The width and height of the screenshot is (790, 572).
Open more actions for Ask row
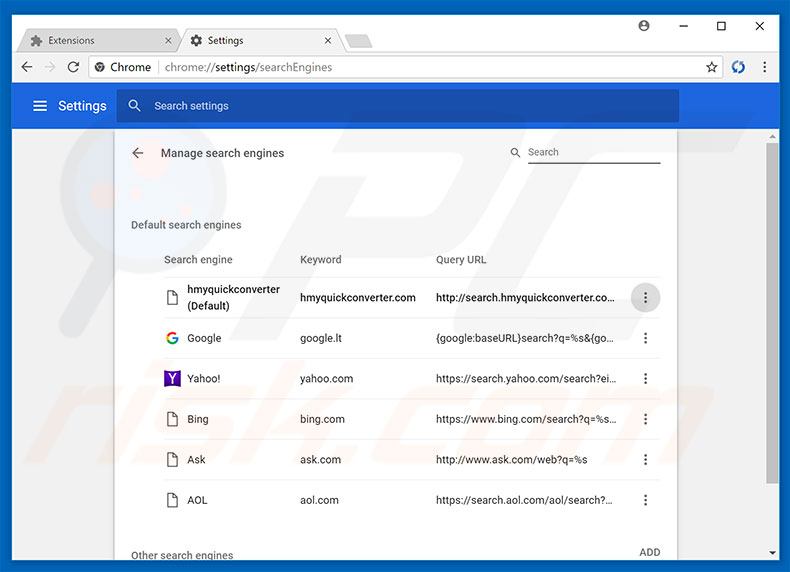click(645, 460)
